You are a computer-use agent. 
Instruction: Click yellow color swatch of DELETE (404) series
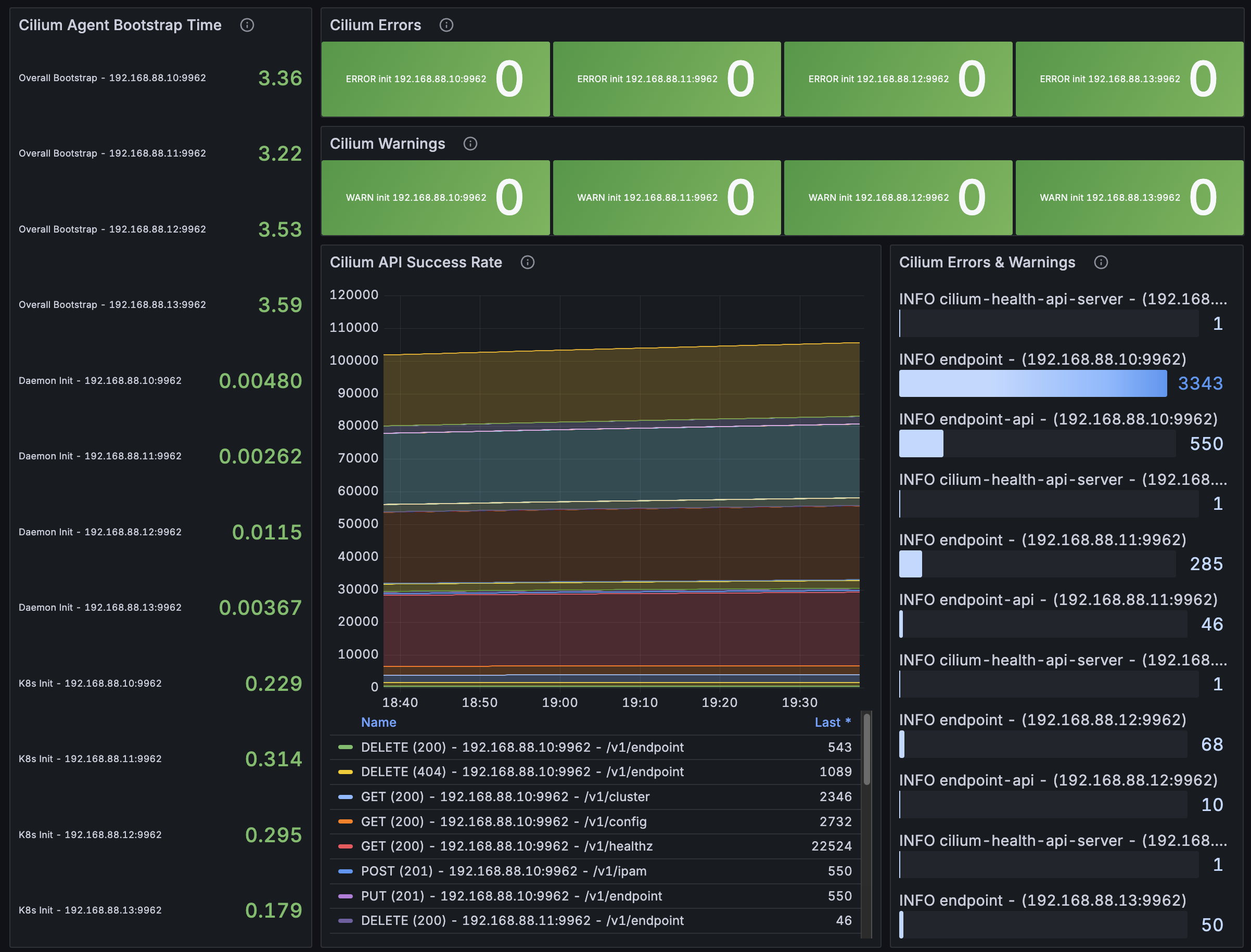tap(345, 773)
